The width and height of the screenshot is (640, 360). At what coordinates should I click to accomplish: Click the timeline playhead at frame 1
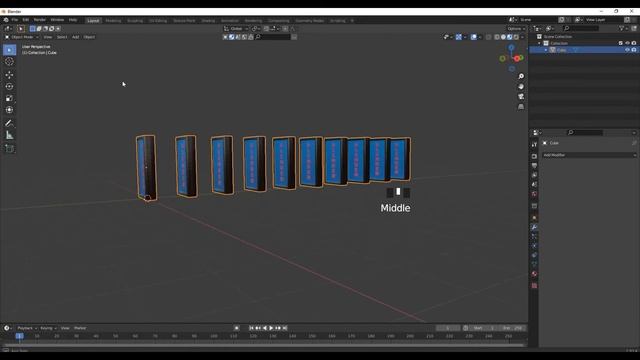tap(19, 336)
